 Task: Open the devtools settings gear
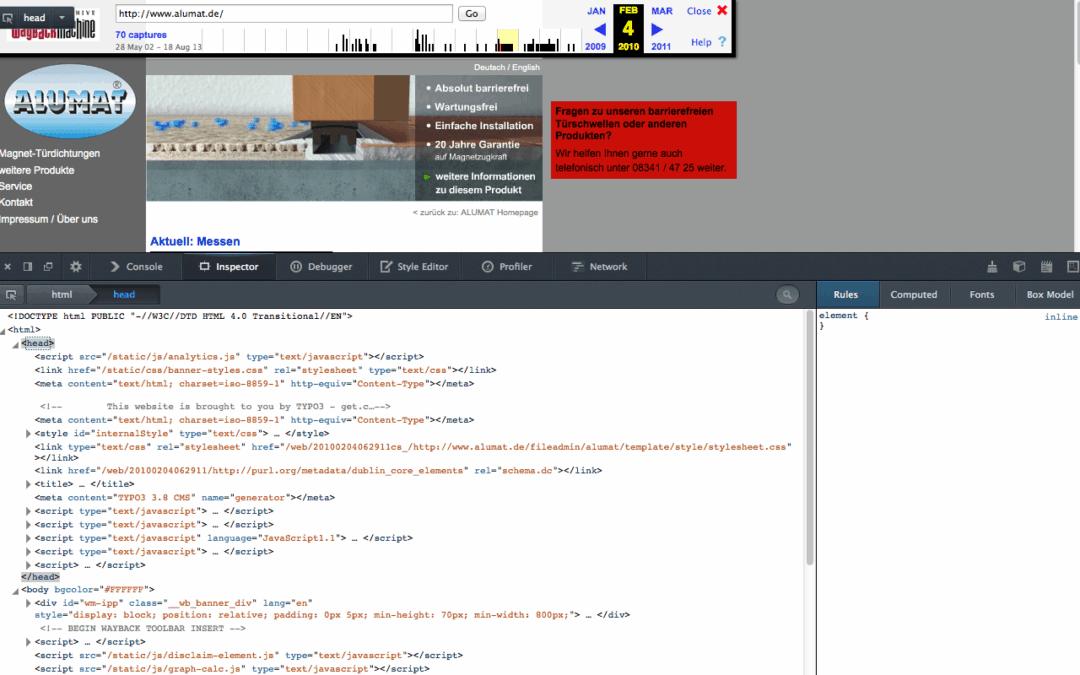(76, 267)
